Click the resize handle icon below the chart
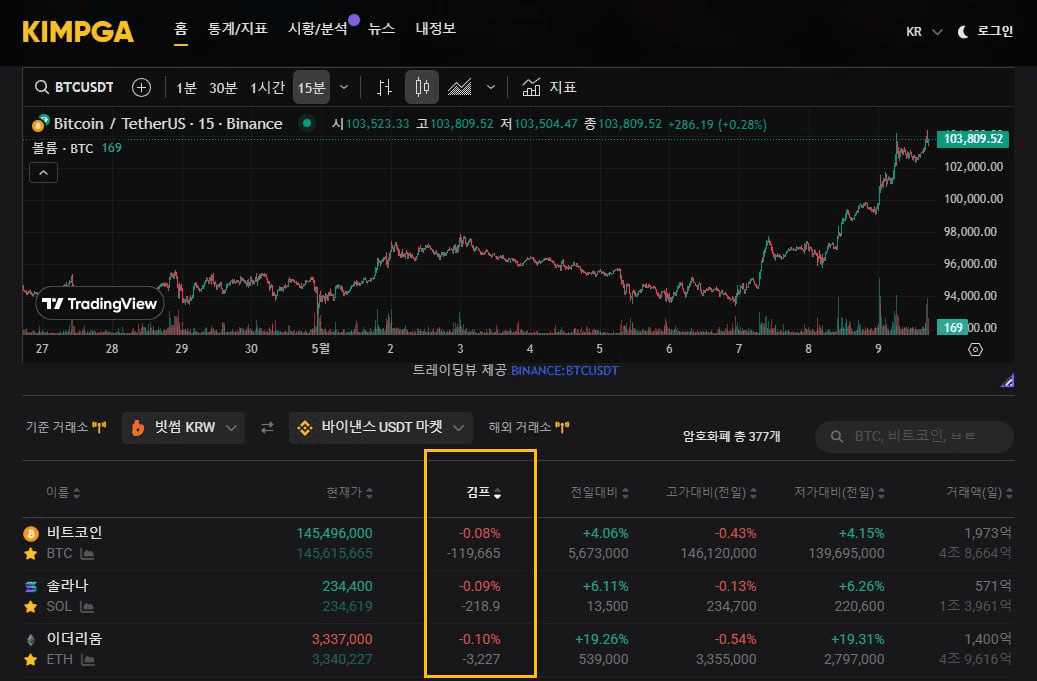 pos(1007,380)
